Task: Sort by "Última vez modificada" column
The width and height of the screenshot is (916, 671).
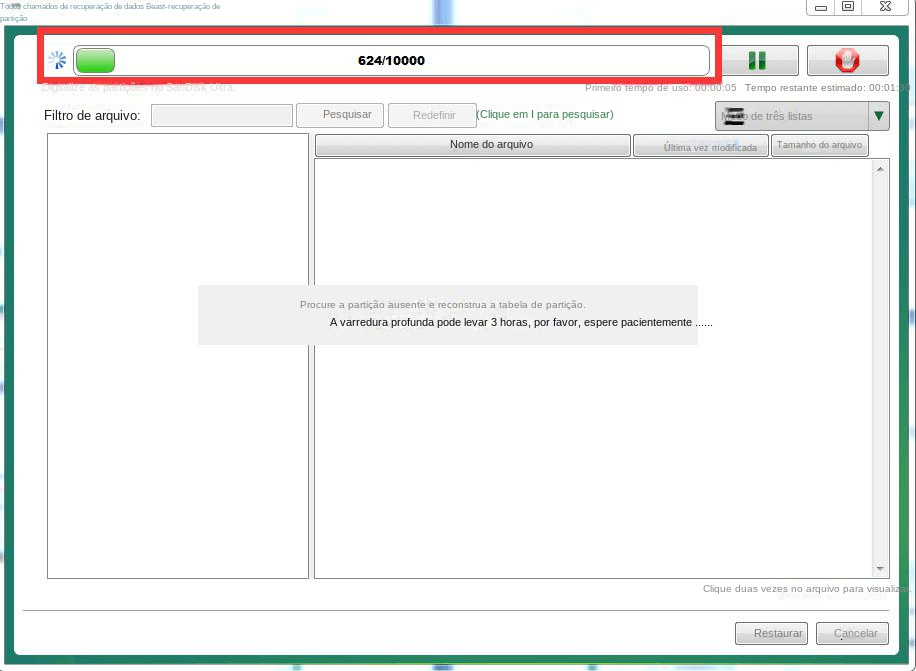Action: tap(700, 145)
